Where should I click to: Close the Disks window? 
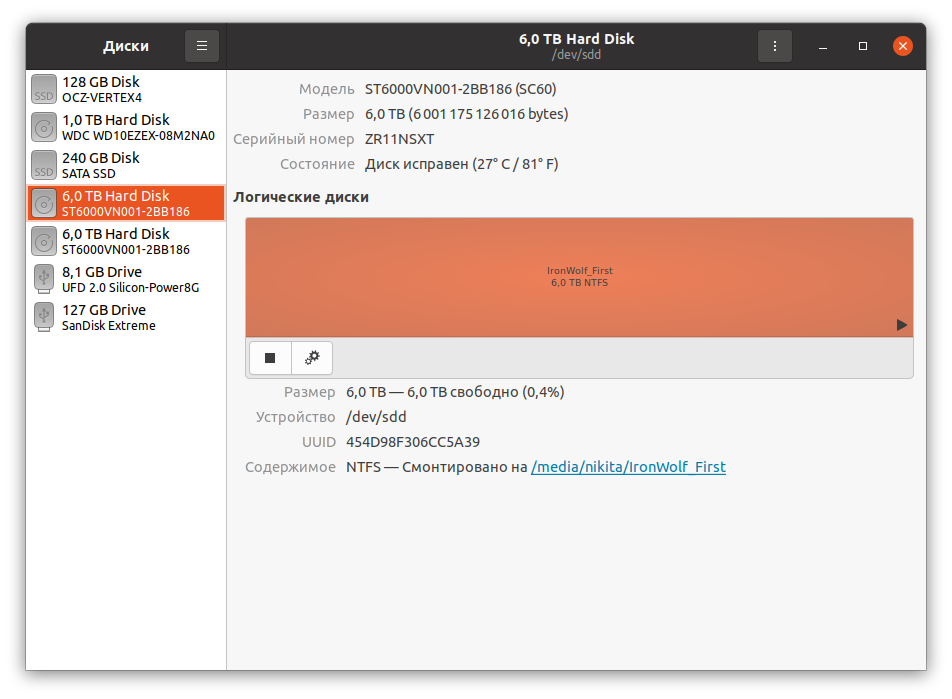coord(902,46)
